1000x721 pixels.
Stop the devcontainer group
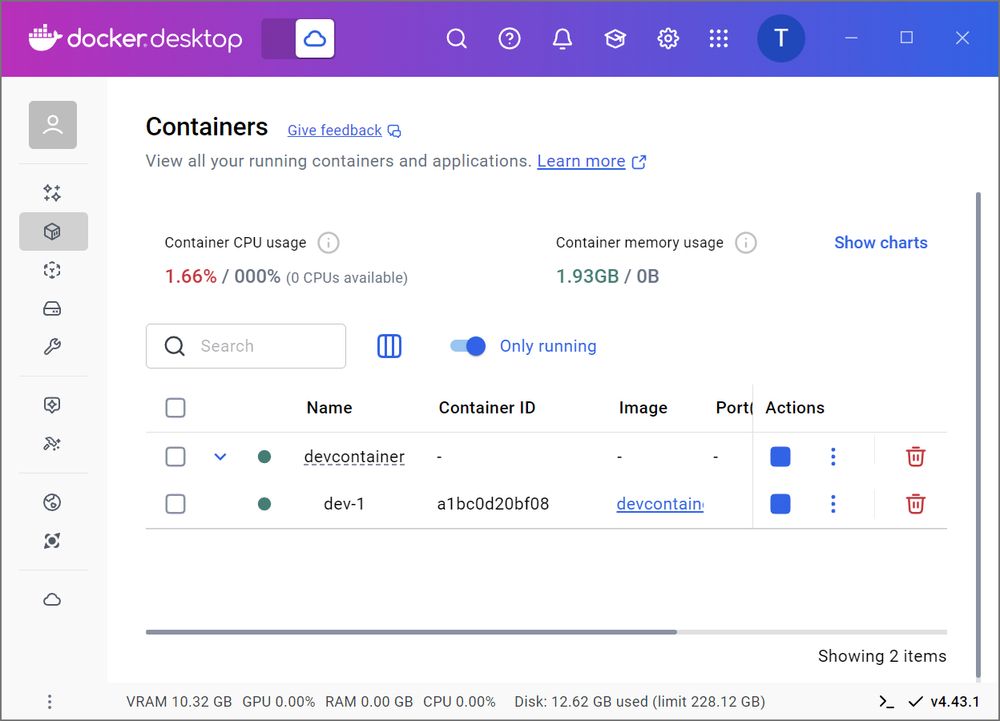tap(781, 456)
